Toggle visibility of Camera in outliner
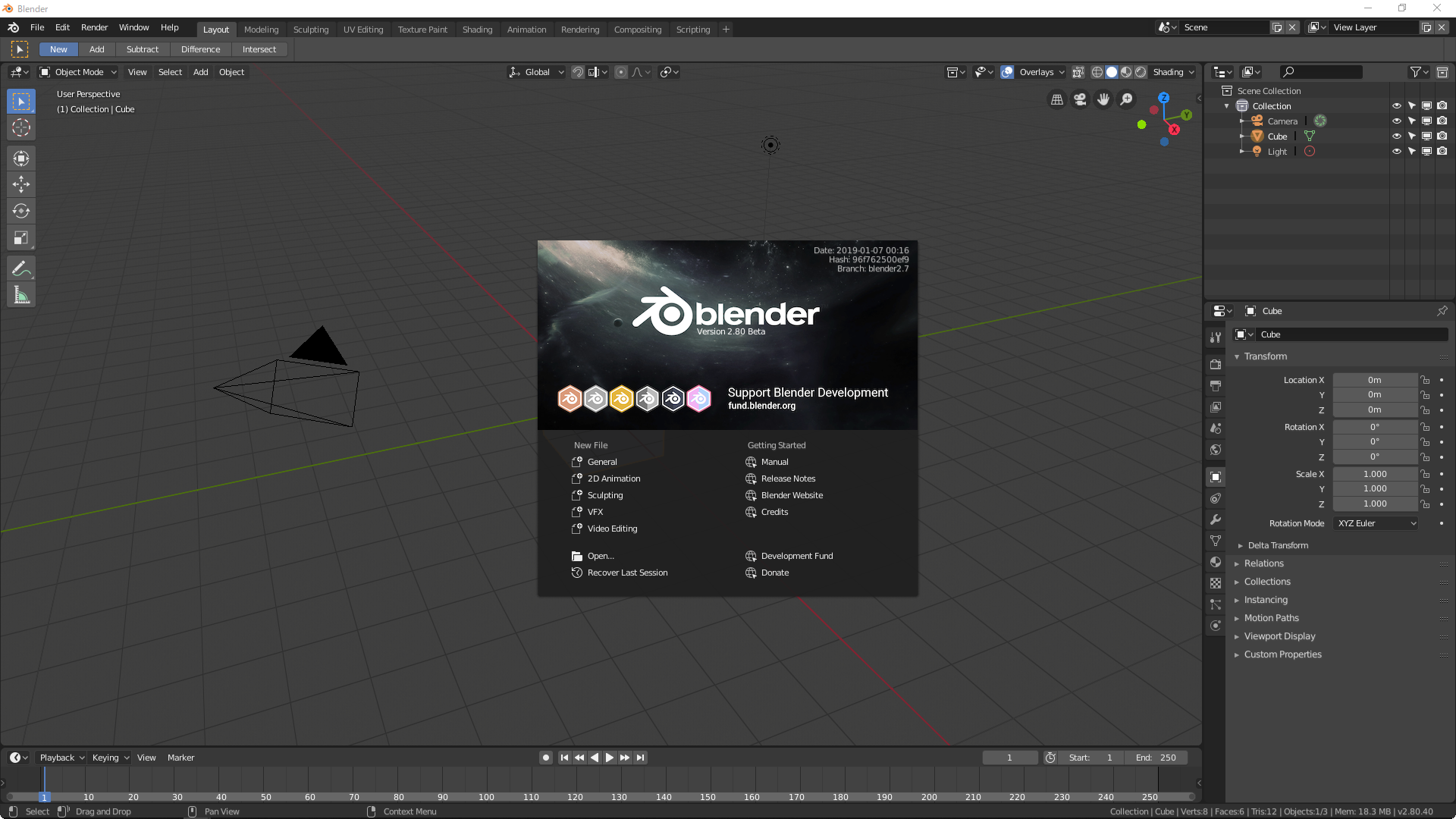Image resolution: width=1456 pixels, height=819 pixels. click(1395, 121)
